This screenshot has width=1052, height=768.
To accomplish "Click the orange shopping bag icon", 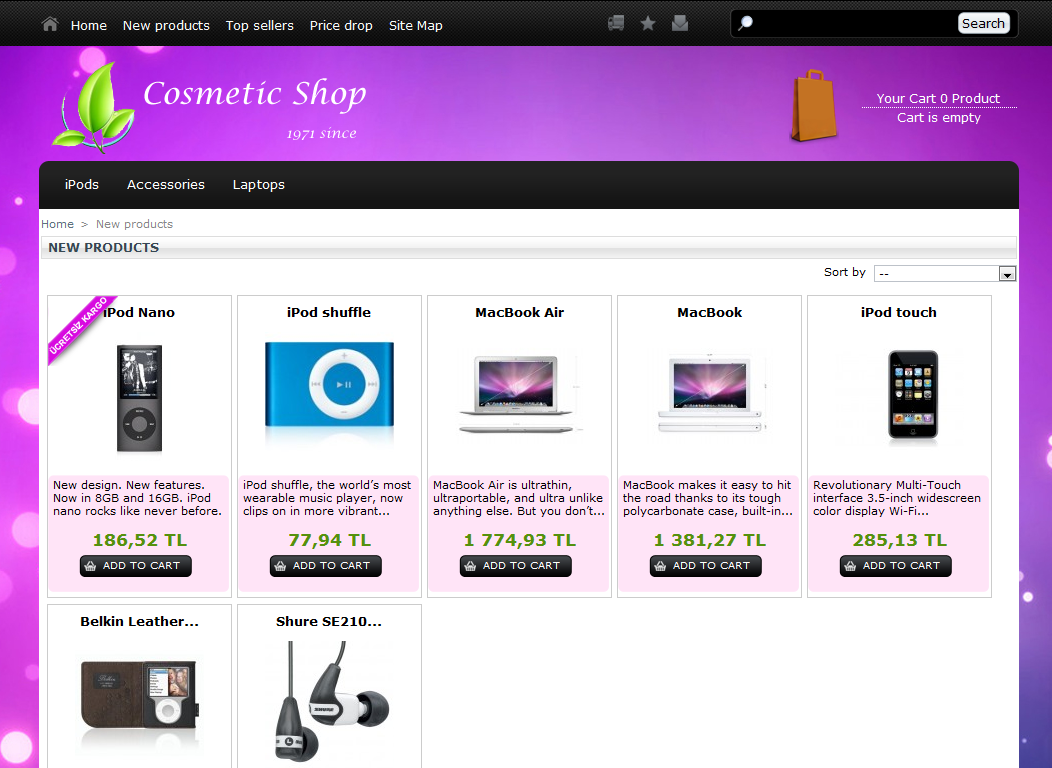I will point(814,105).
